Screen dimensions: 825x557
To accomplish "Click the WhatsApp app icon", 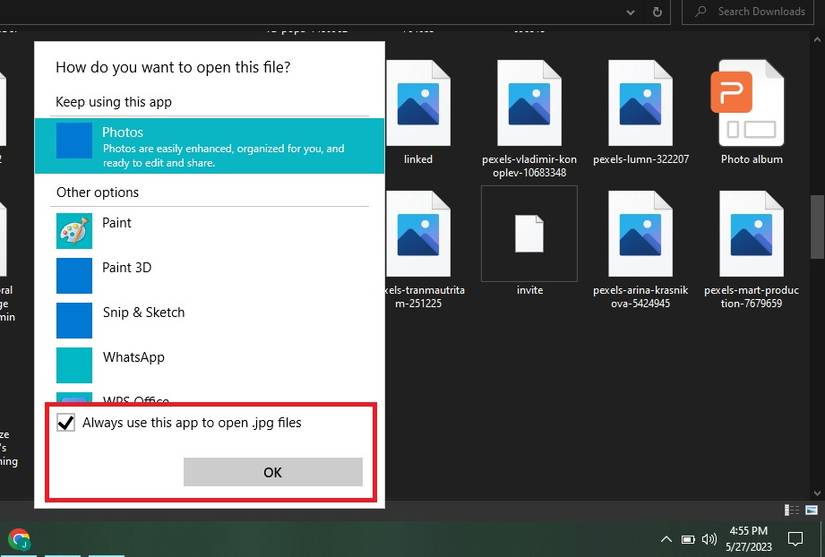I will tap(74, 364).
